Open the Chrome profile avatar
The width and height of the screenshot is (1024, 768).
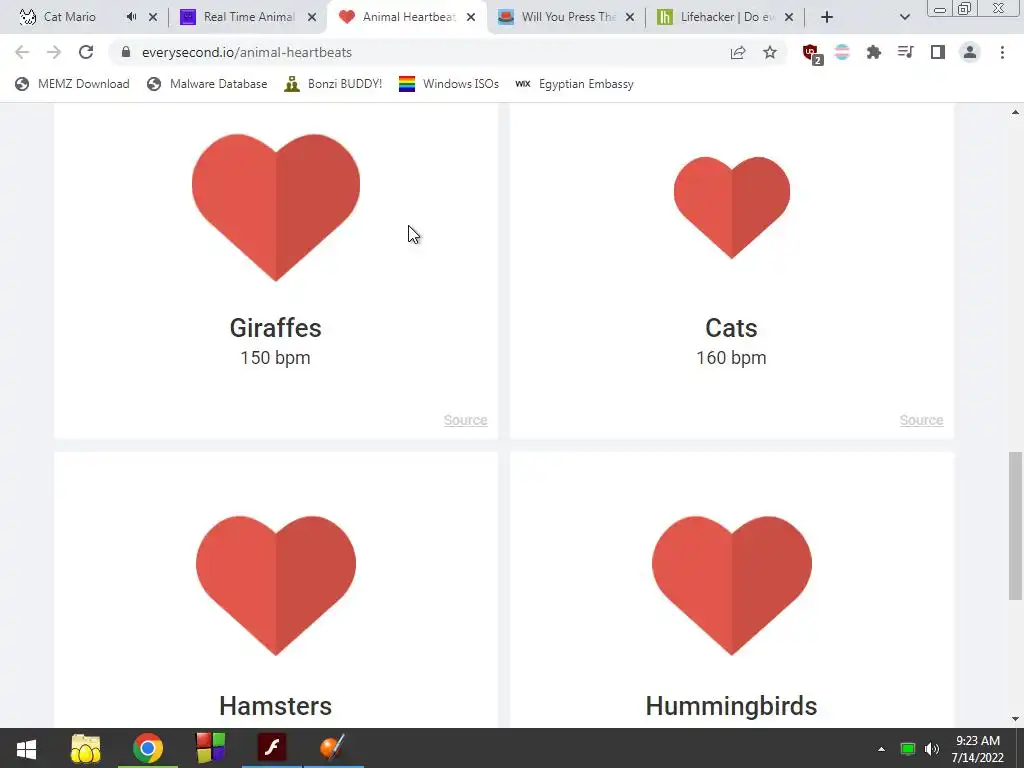(970, 52)
